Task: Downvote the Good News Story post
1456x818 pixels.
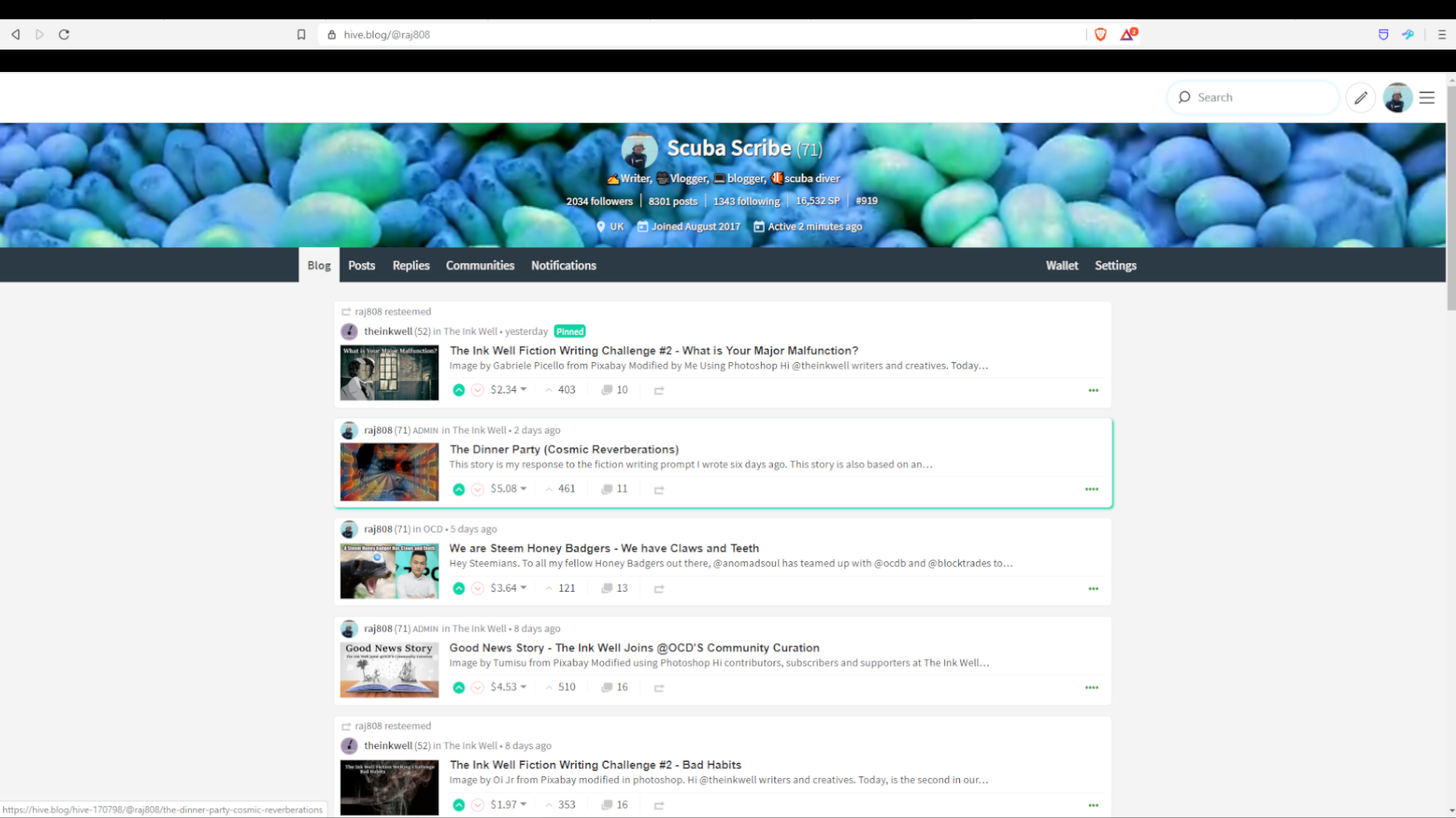Action: (478, 688)
